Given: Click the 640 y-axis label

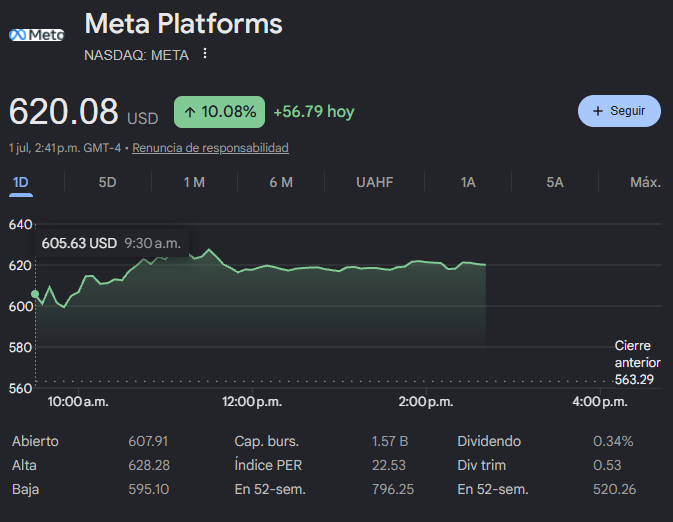Looking at the screenshot, I should pos(20,225).
